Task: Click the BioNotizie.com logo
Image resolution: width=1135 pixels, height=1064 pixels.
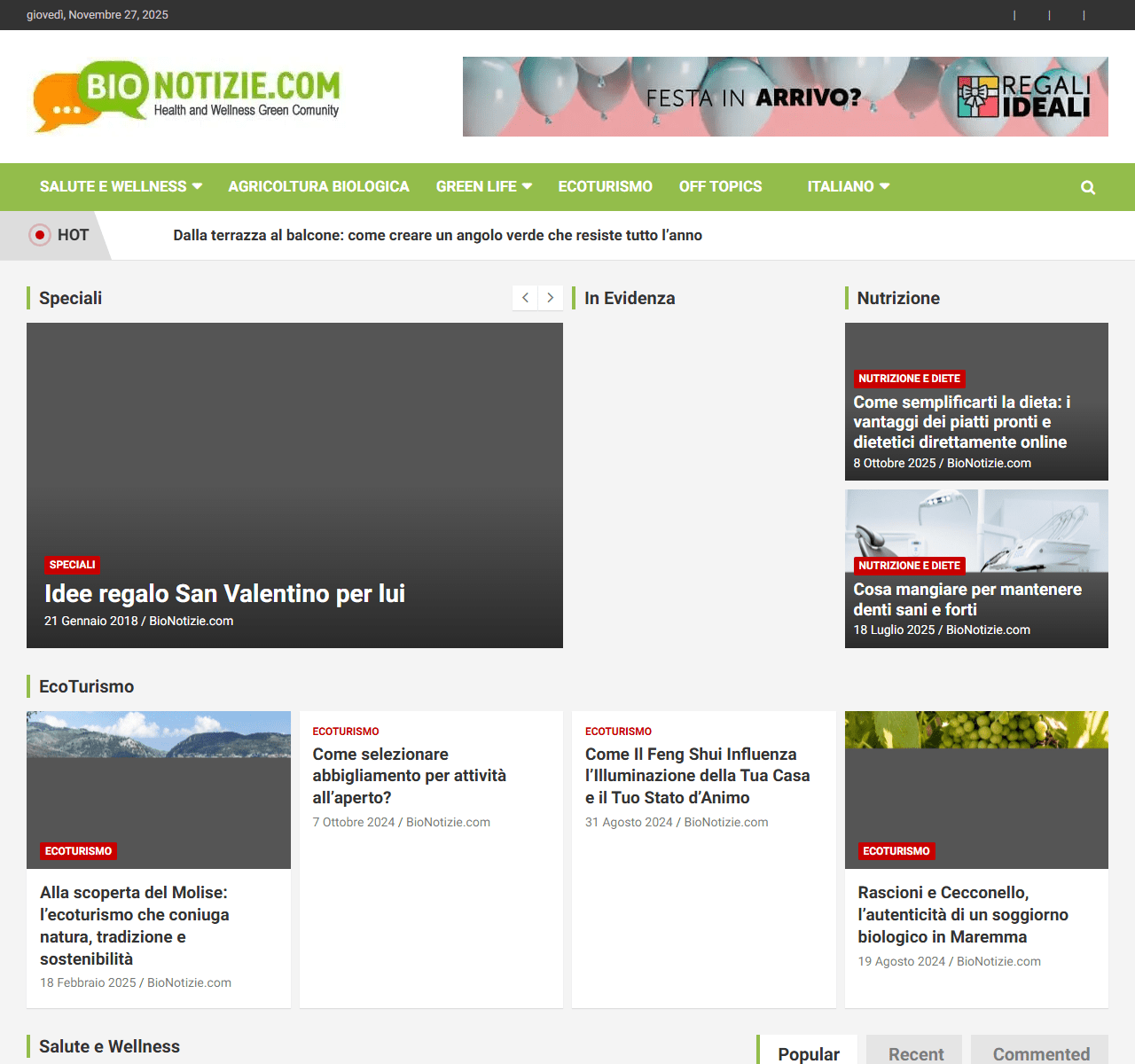Action: click(x=187, y=97)
